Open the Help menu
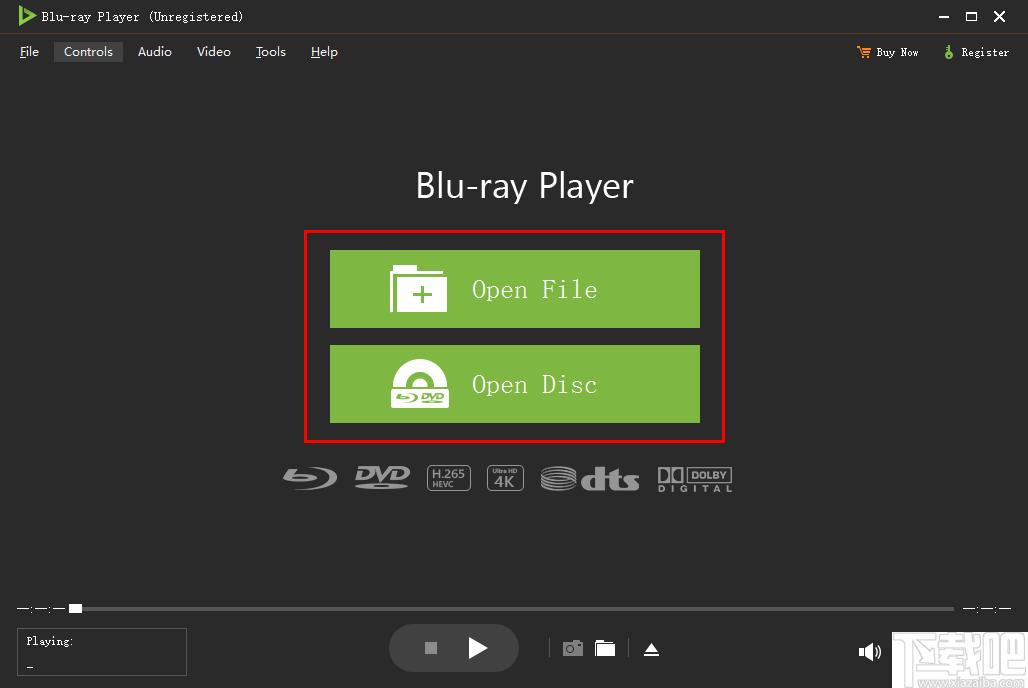Image resolution: width=1028 pixels, height=688 pixels. (324, 52)
